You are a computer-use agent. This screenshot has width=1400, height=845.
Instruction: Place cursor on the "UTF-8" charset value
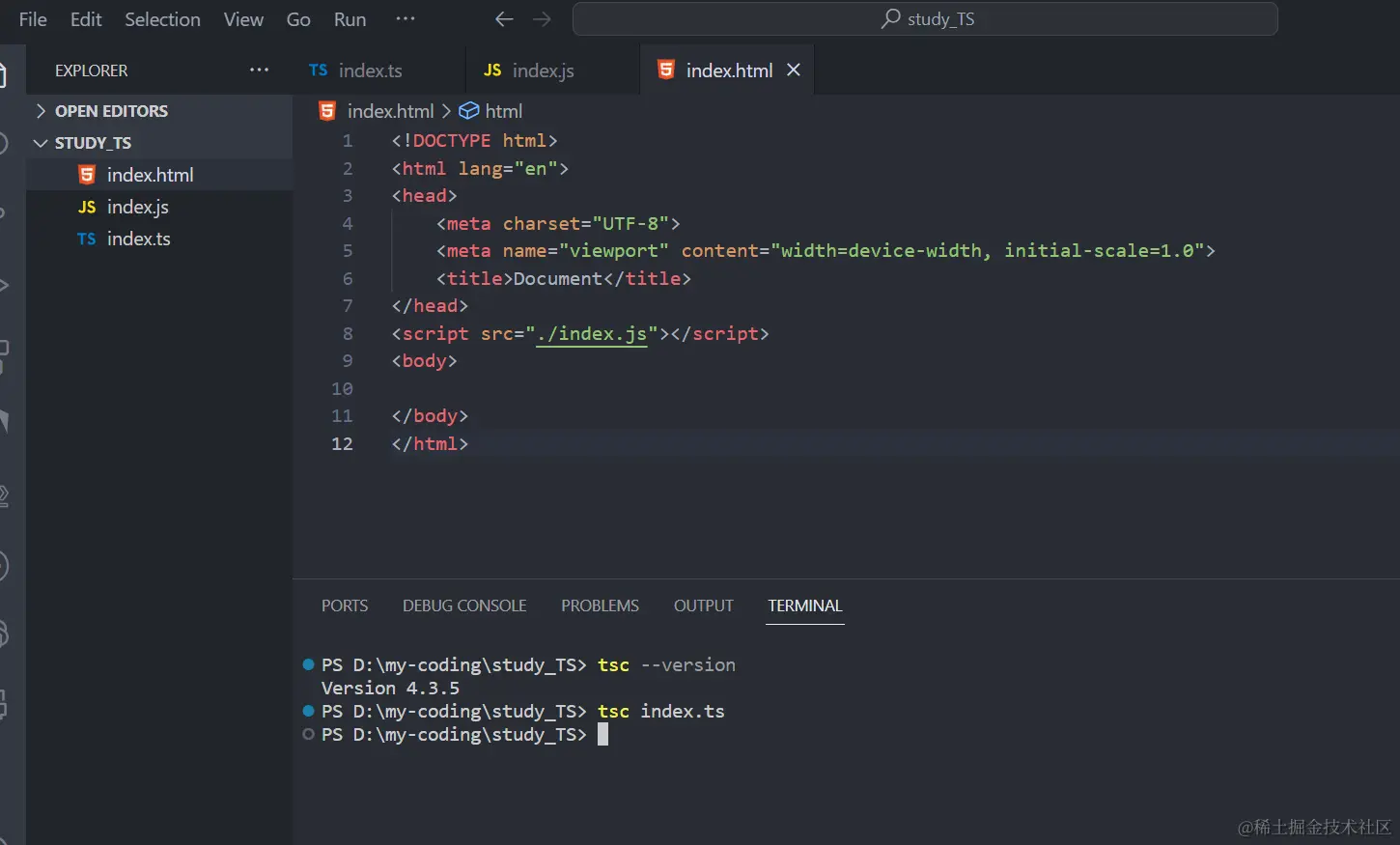[630, 224]
